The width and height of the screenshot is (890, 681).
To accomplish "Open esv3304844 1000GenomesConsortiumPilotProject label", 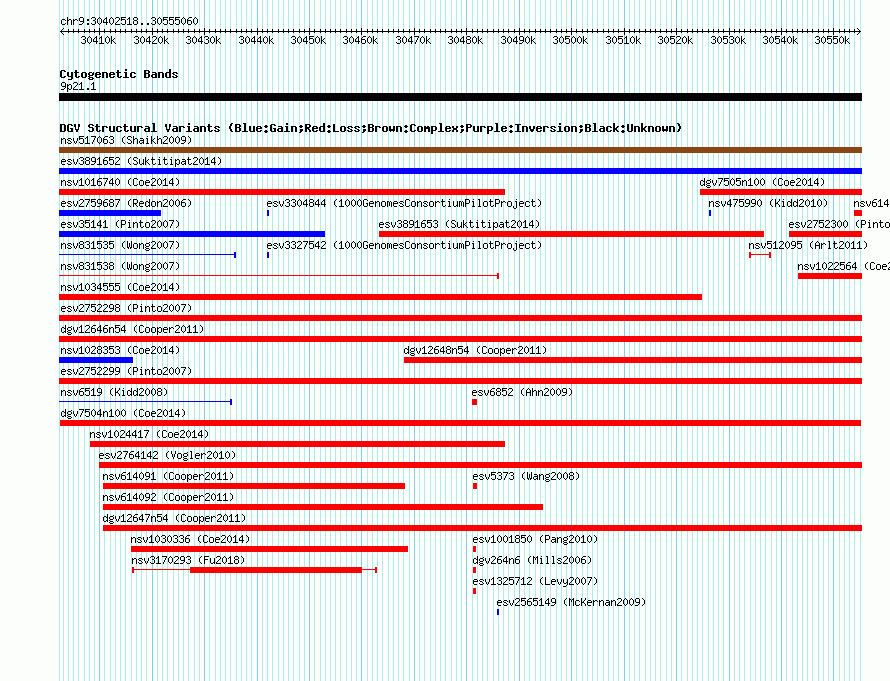I will (x=404, y=203).
